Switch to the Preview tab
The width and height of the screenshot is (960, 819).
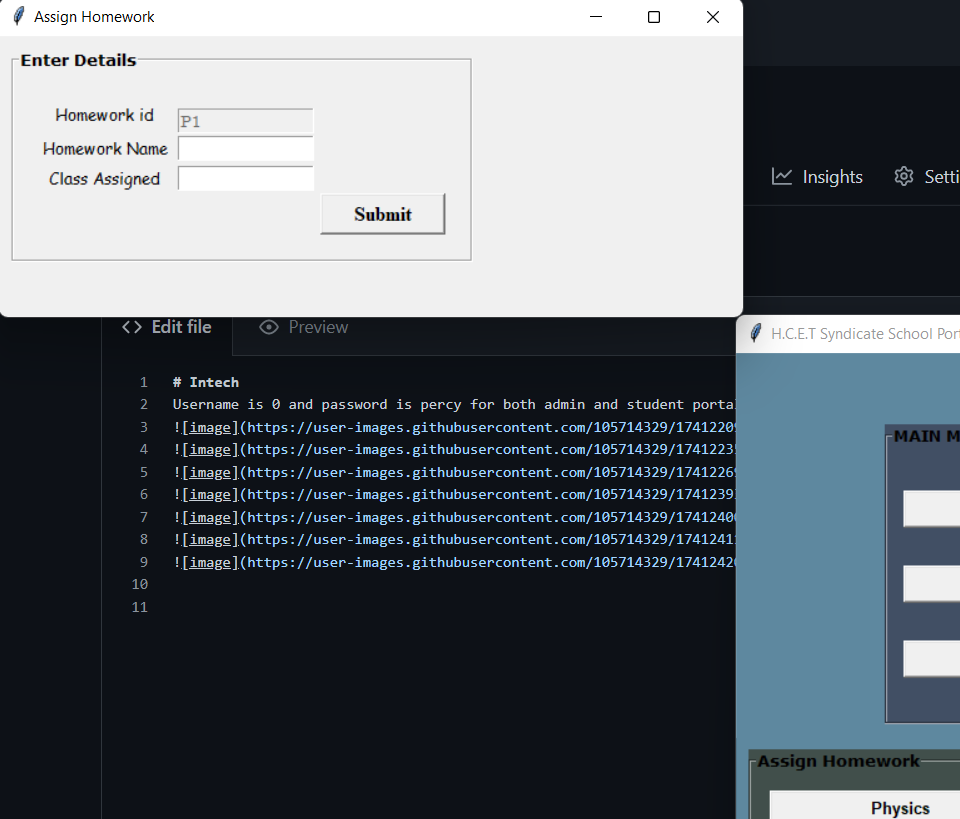tap(318, 327)
